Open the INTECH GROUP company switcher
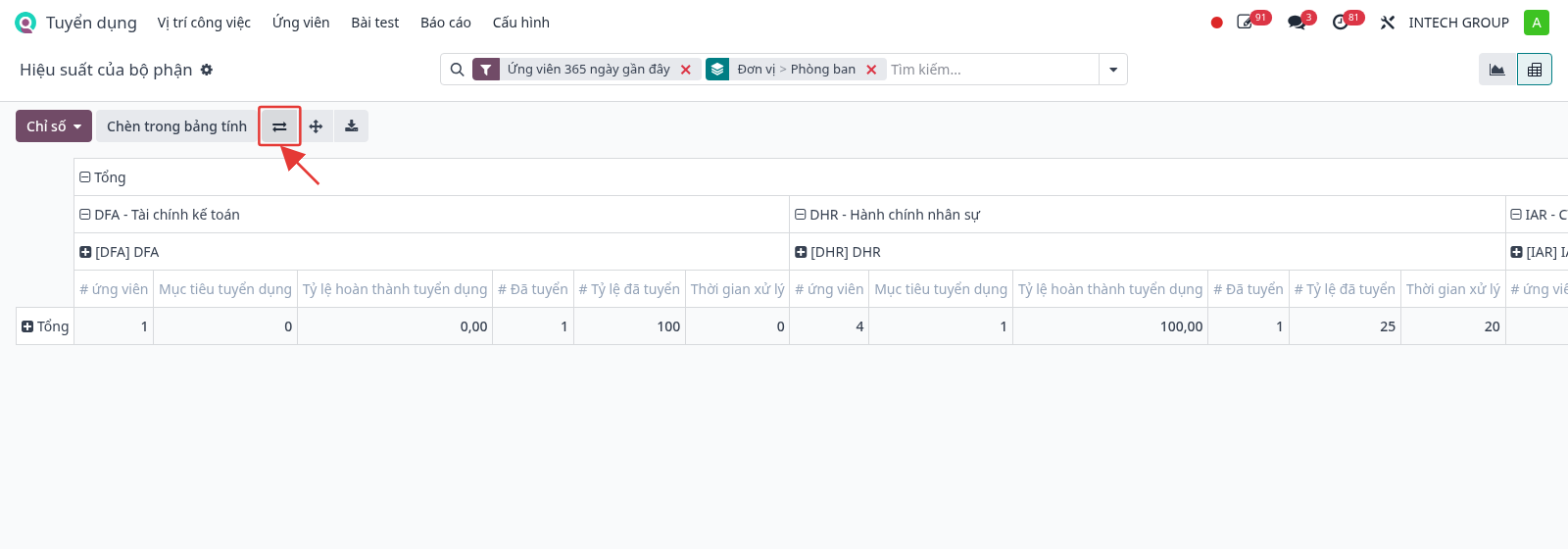The height and width of the screenshot is (549, 1568). pyautogui.click(x=1458, y=23)
